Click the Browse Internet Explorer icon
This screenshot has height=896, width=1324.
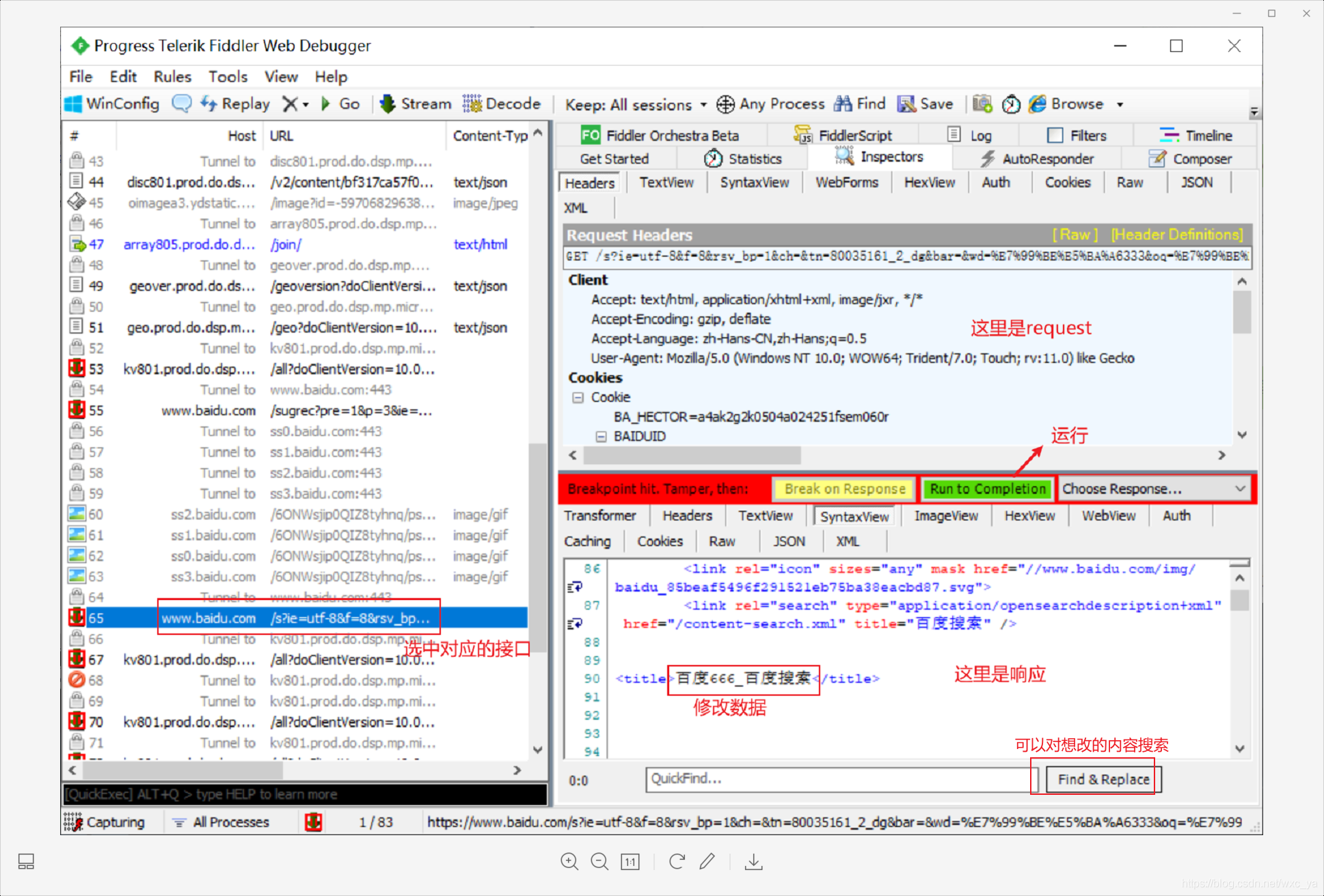pyautogui.click(x=1038, y=104)
